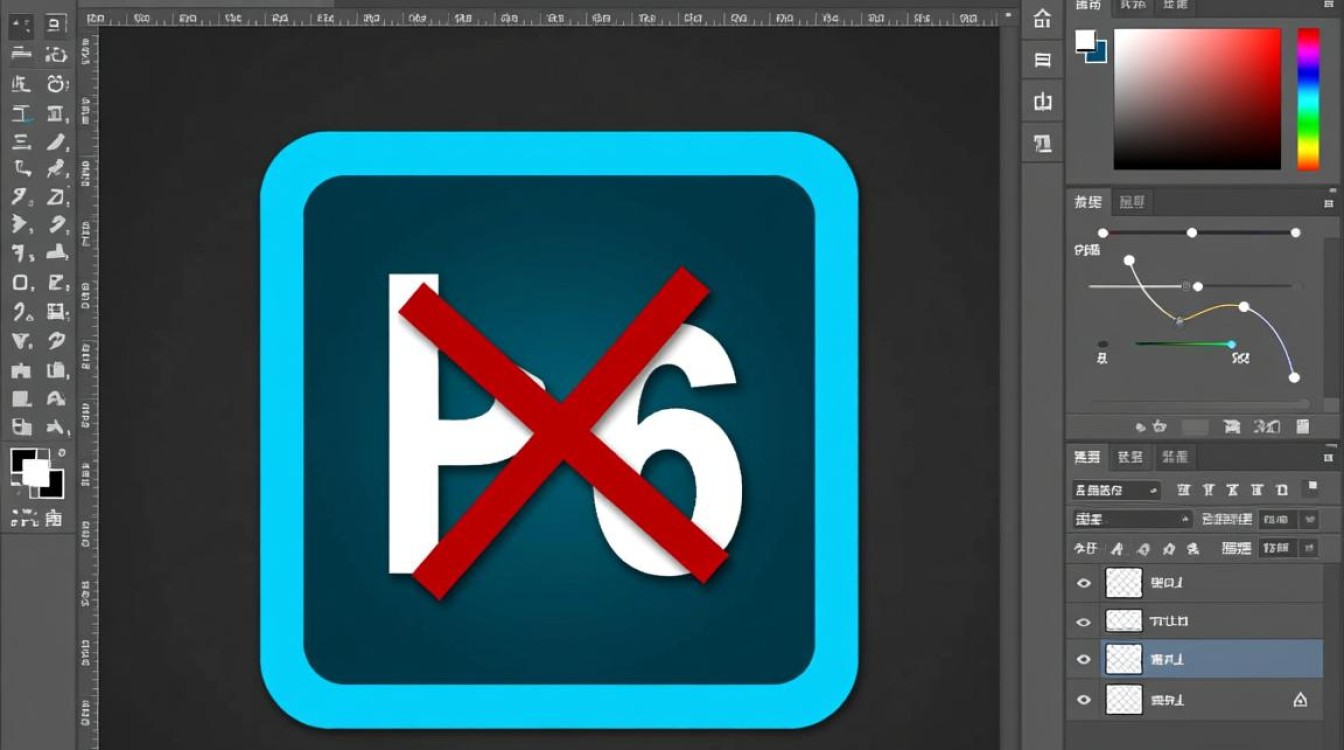Click the house-shaped icon in collapsed panel strip
1344x750 pixels.
[1042, 18]
